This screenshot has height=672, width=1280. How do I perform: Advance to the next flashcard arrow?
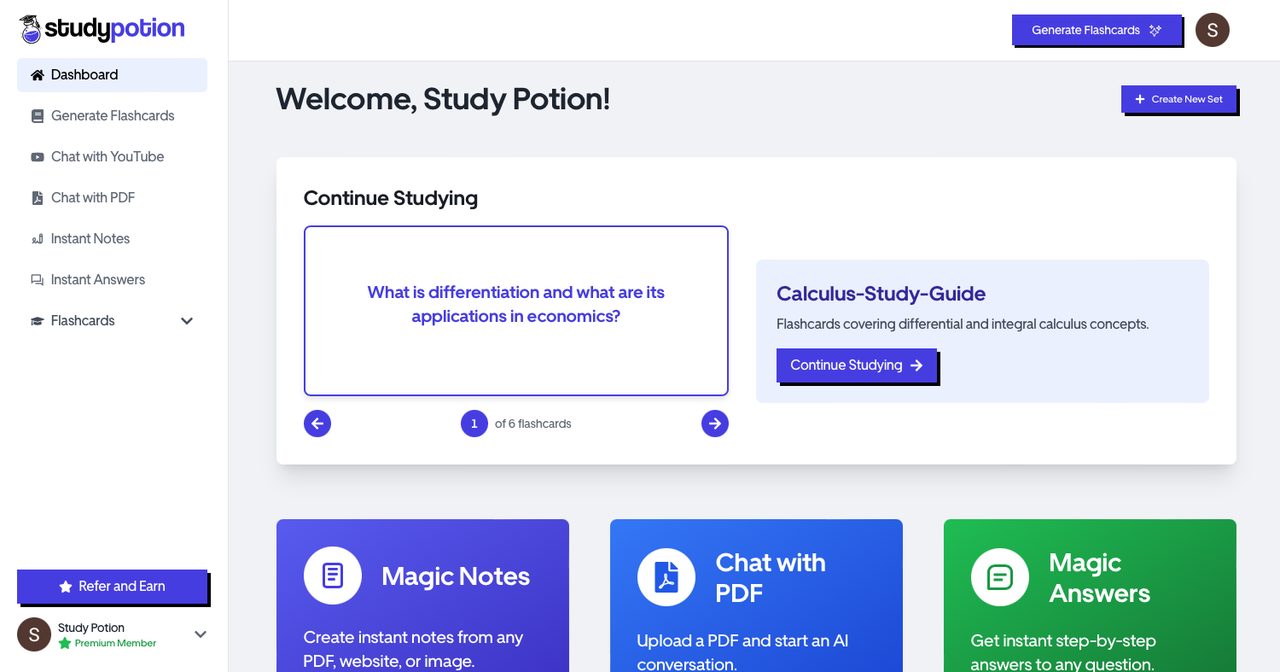[715, 424]
